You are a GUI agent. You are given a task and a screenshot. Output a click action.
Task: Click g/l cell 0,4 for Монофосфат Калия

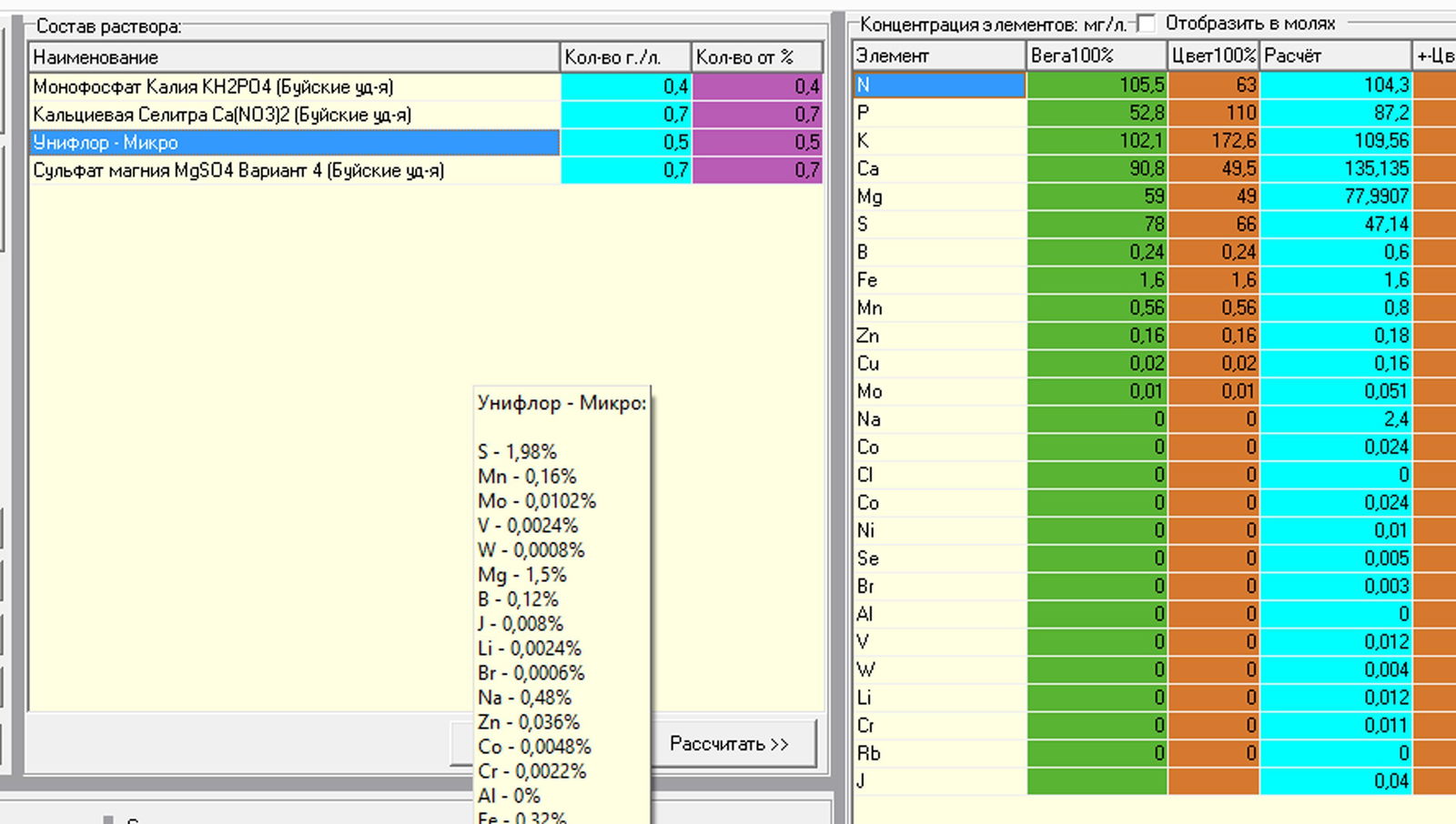click(626, 86)
